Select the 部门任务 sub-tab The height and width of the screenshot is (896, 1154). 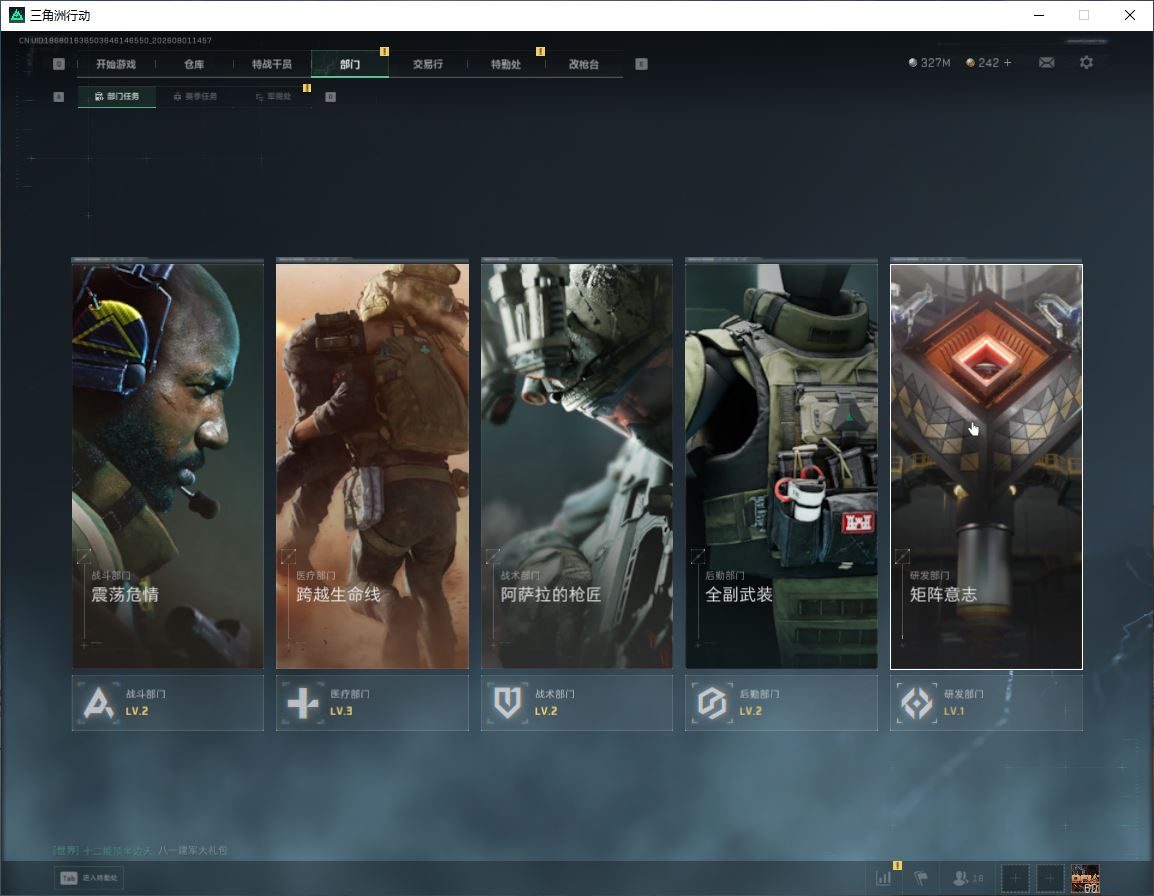(x=117, y=96)
